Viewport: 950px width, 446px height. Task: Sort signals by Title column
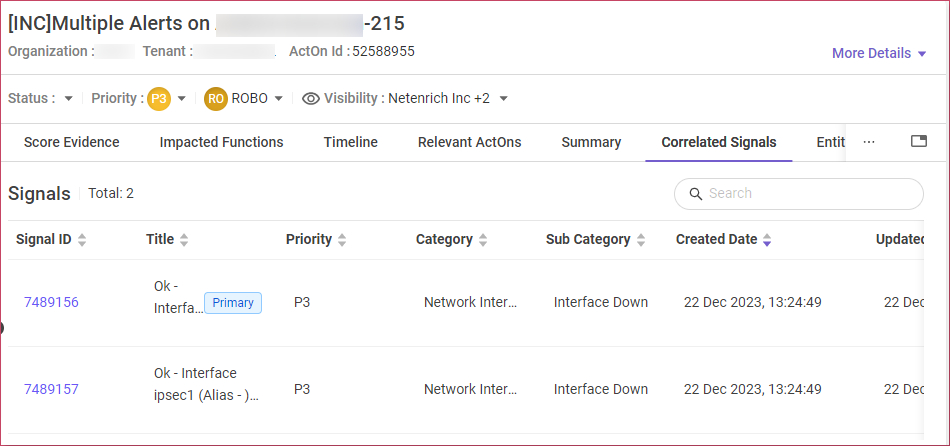(184, 240)
